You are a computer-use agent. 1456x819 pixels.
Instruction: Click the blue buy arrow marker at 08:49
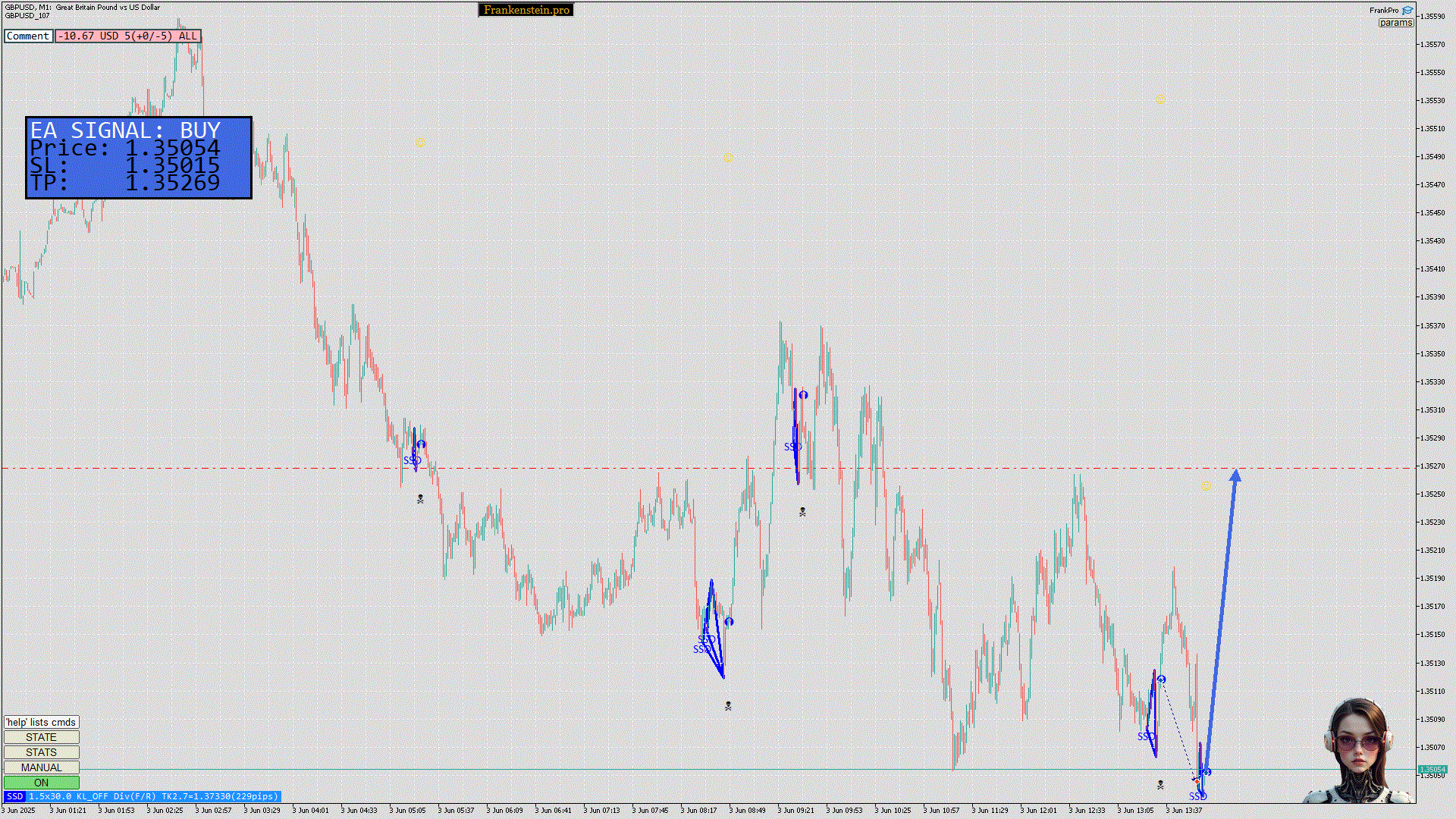point(729,622)
